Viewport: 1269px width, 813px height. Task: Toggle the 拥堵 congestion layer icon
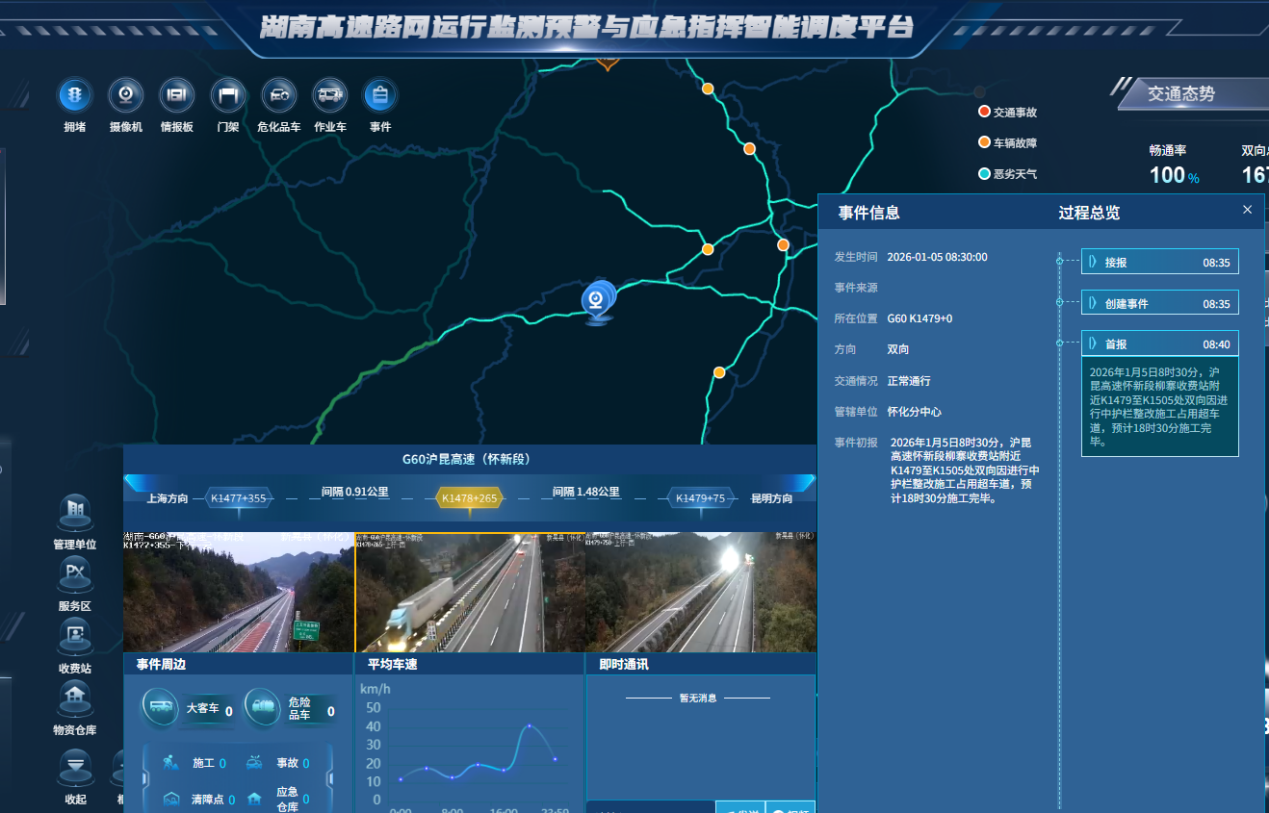75,96
